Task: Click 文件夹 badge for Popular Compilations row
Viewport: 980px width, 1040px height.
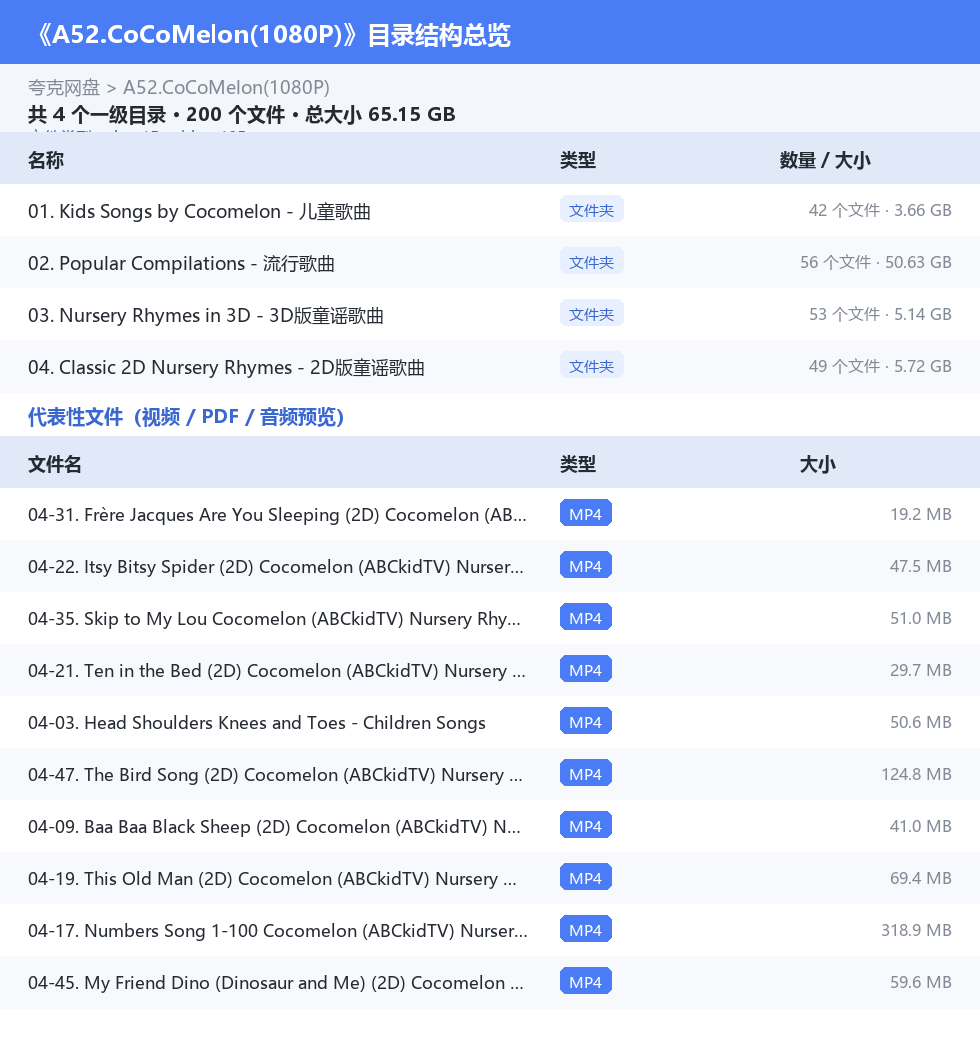Action: (x=591, y=261)
